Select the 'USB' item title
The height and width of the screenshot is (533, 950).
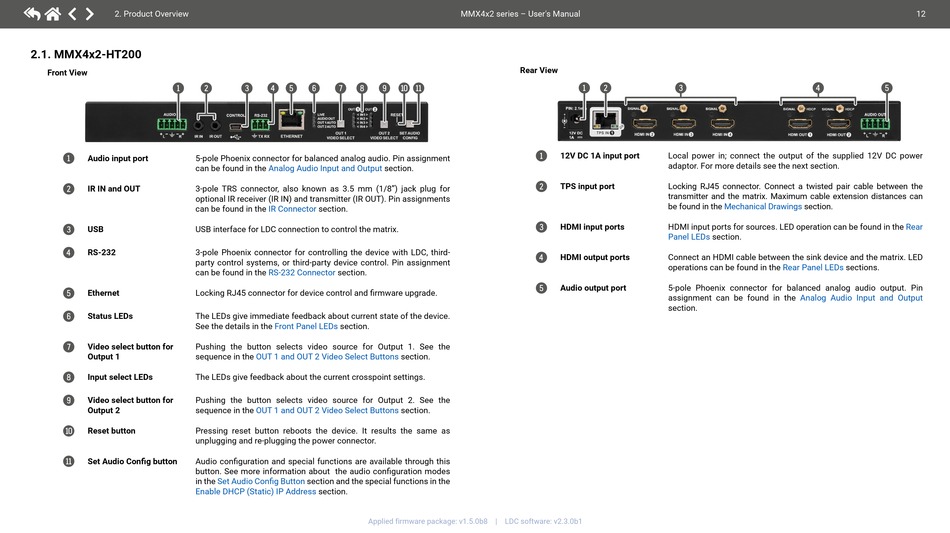95,229
